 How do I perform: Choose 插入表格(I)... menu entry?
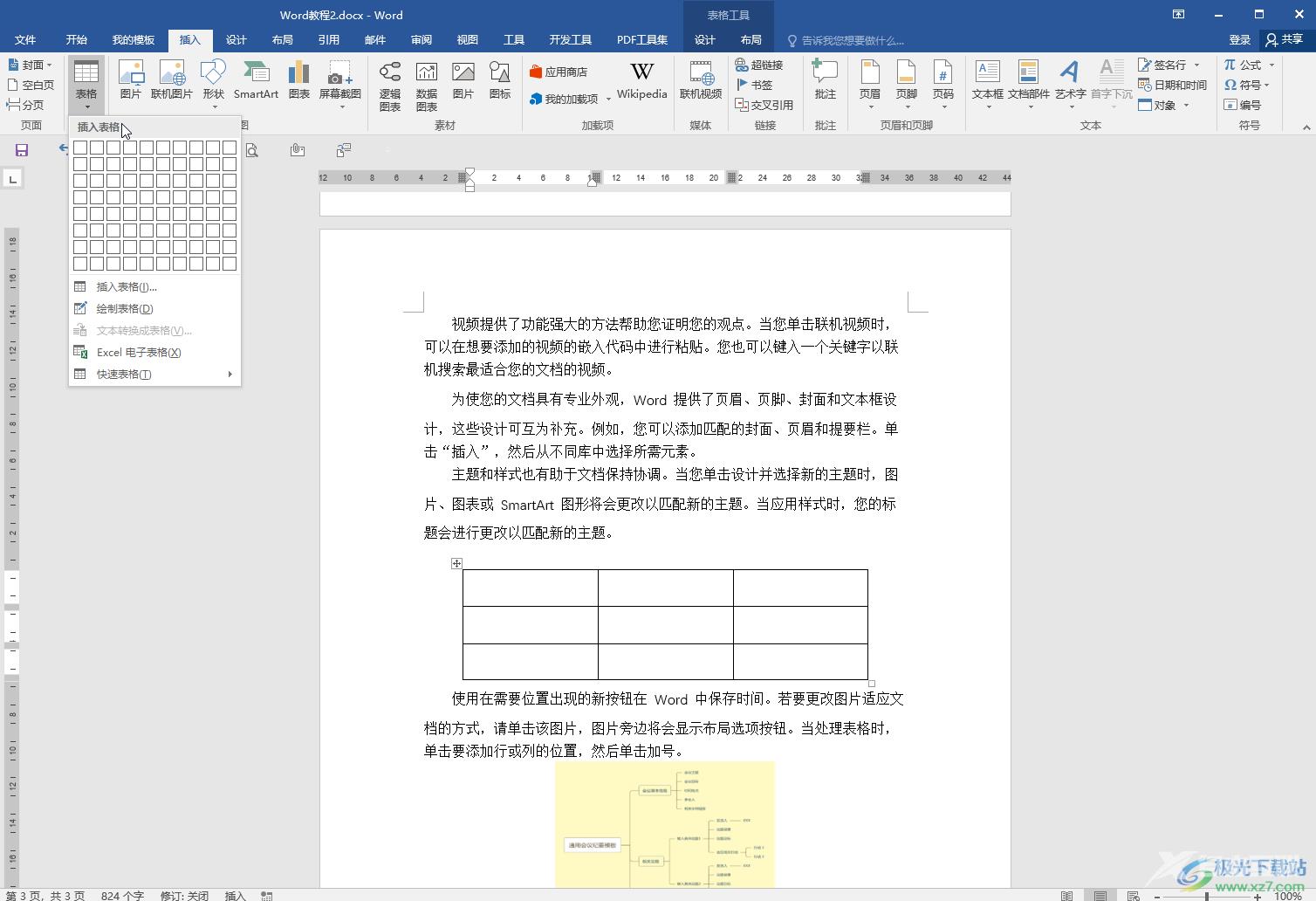click(x=154, y=286)
